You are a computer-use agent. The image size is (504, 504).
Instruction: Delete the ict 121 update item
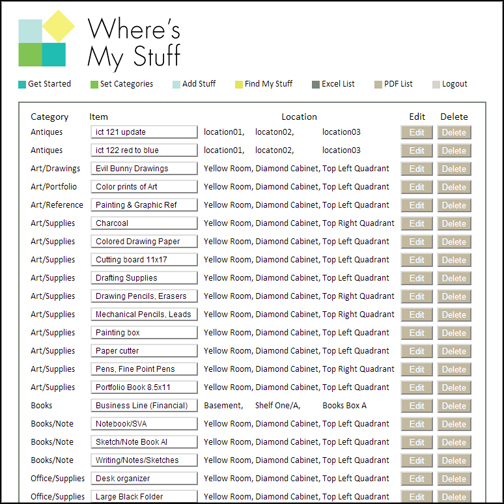pyautogui.click(x=454, y=132)
